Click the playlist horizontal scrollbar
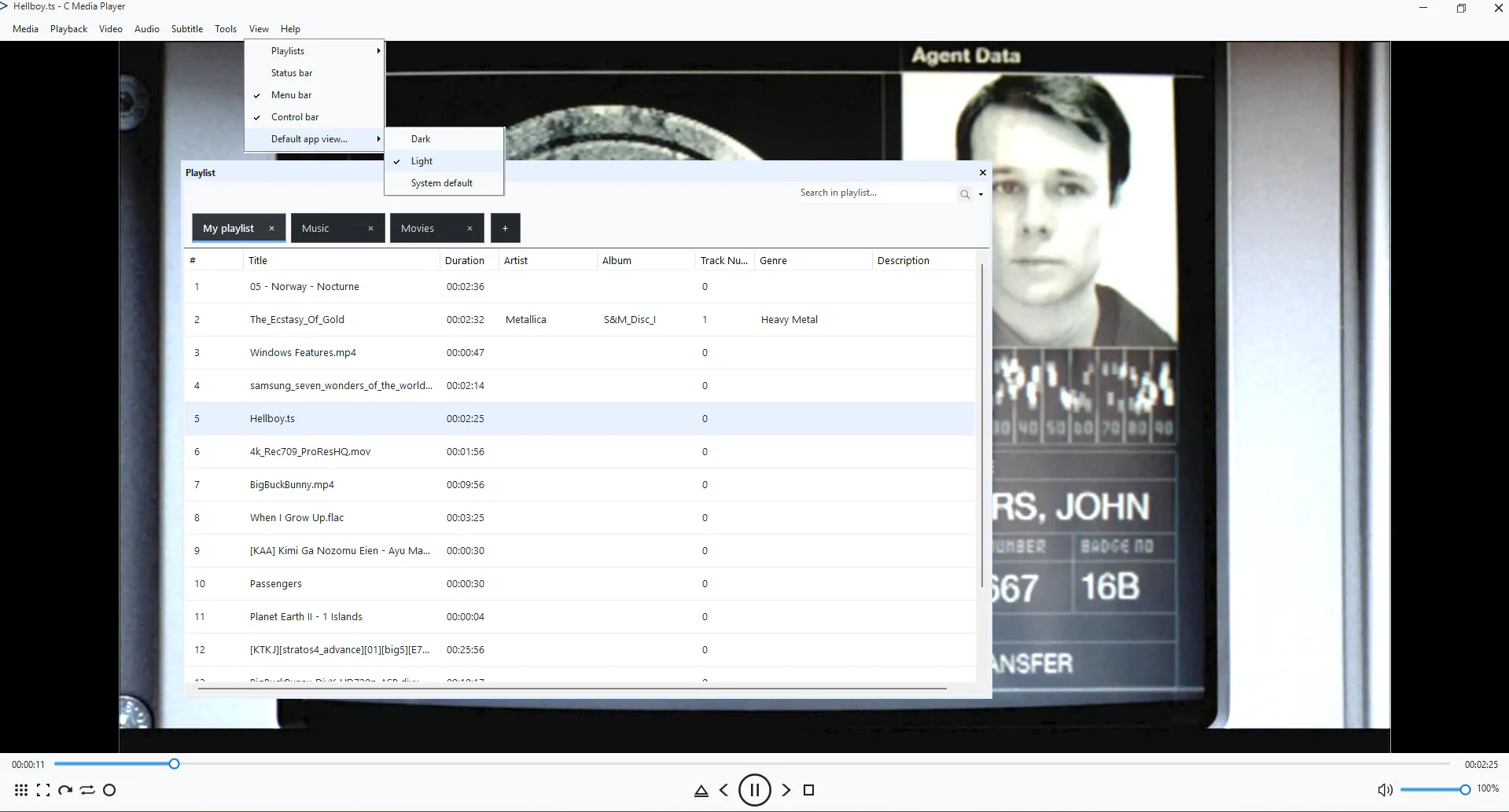 572,689
